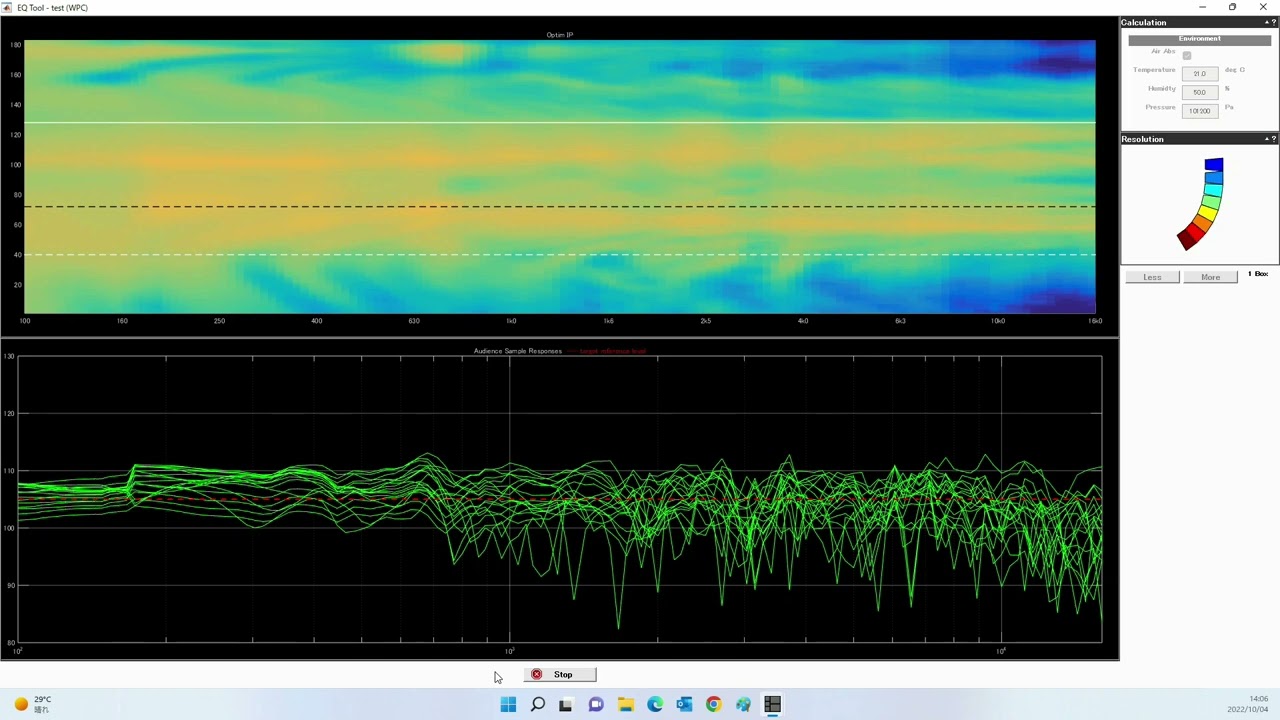The height and width of the screenshot is (720, 1280).
Task: Click the 1 Box resolution label
Action: click(1258, 274)
